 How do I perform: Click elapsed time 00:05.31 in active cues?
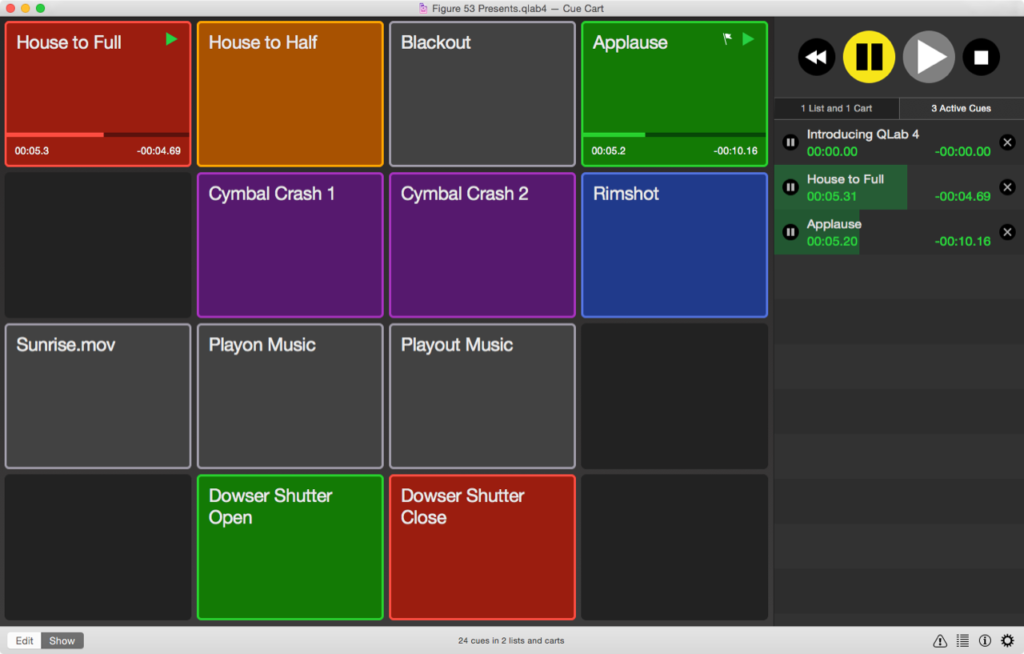click(x=831, y=196)
